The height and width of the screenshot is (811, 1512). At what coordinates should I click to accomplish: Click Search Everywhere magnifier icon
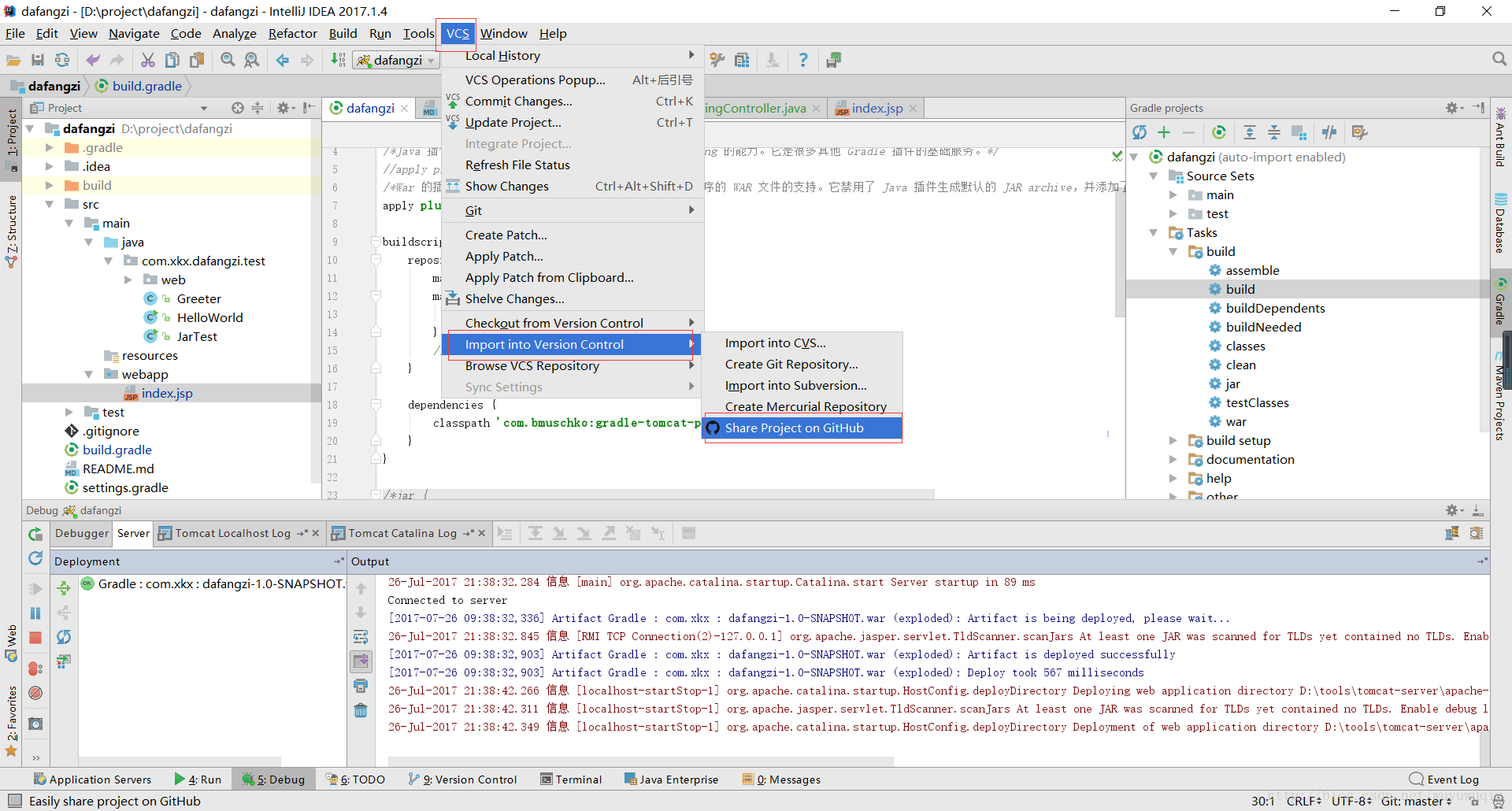coord(1499,59)
